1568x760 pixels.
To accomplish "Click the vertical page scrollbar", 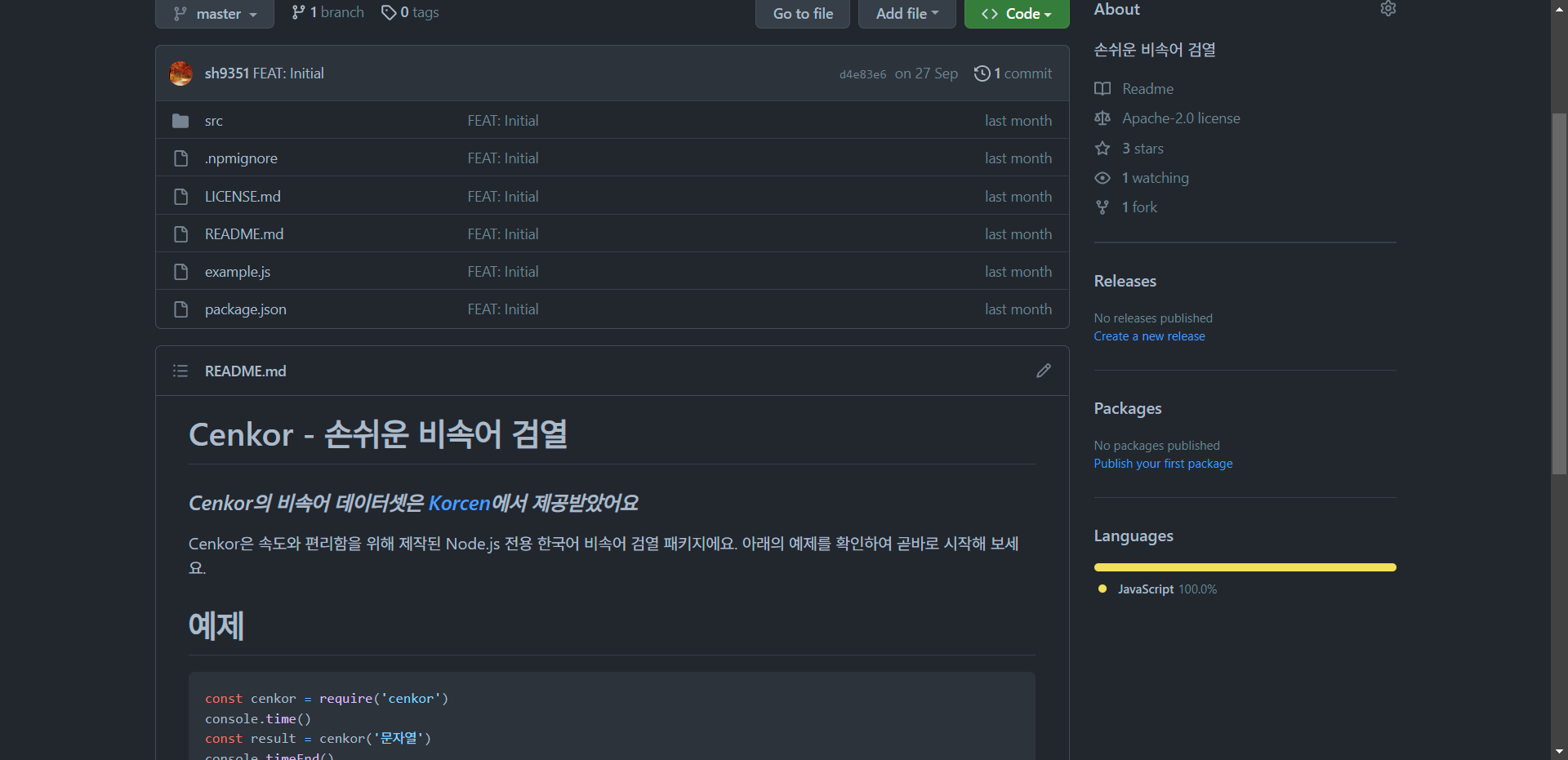I will [1559, 294].
